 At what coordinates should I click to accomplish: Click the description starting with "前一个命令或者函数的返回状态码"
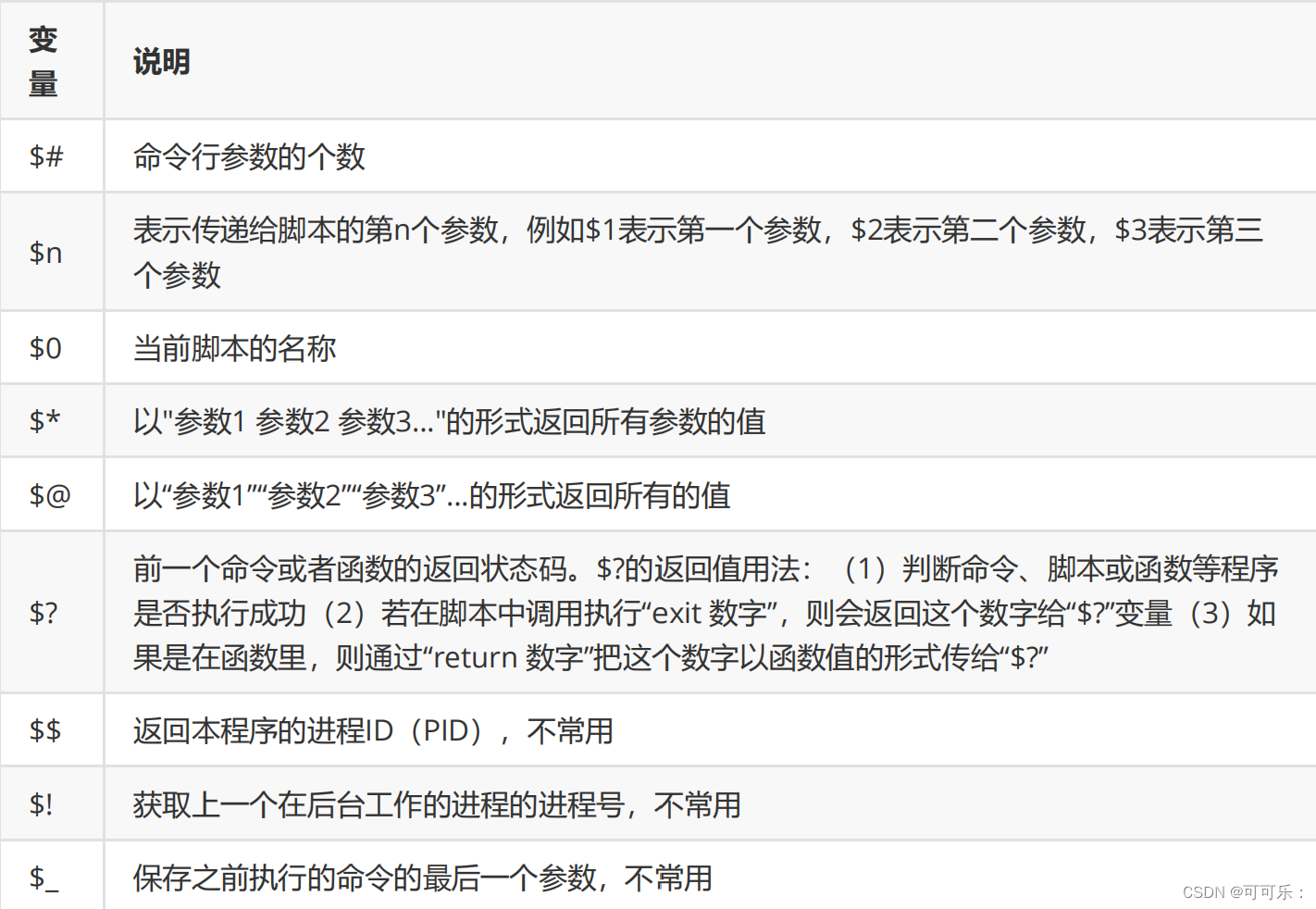[705, 612]
